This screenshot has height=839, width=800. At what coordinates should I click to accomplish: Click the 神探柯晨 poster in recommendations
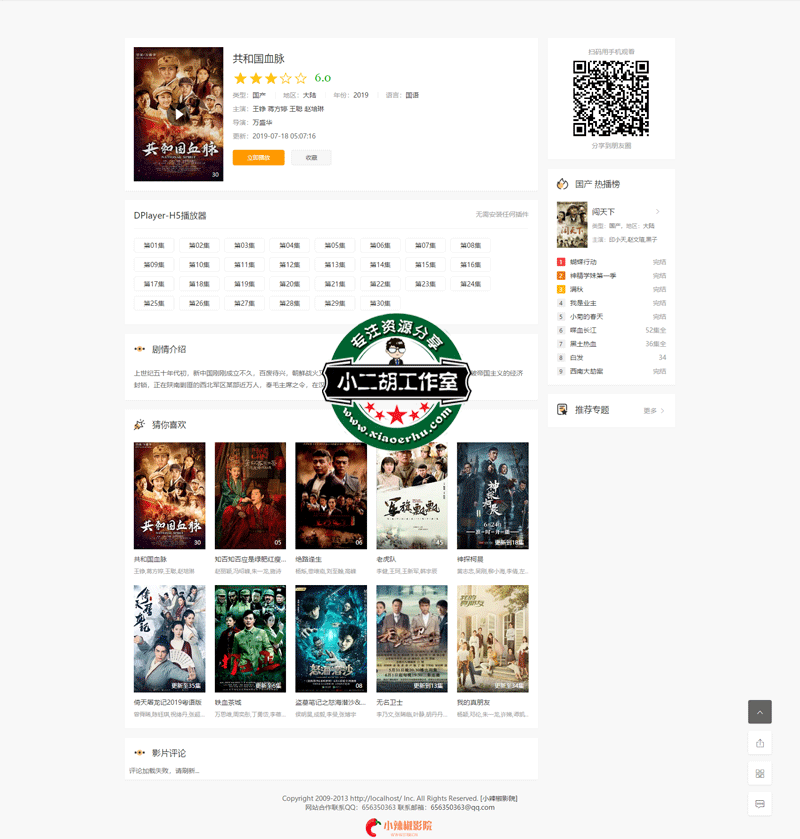tap(492, 496)
